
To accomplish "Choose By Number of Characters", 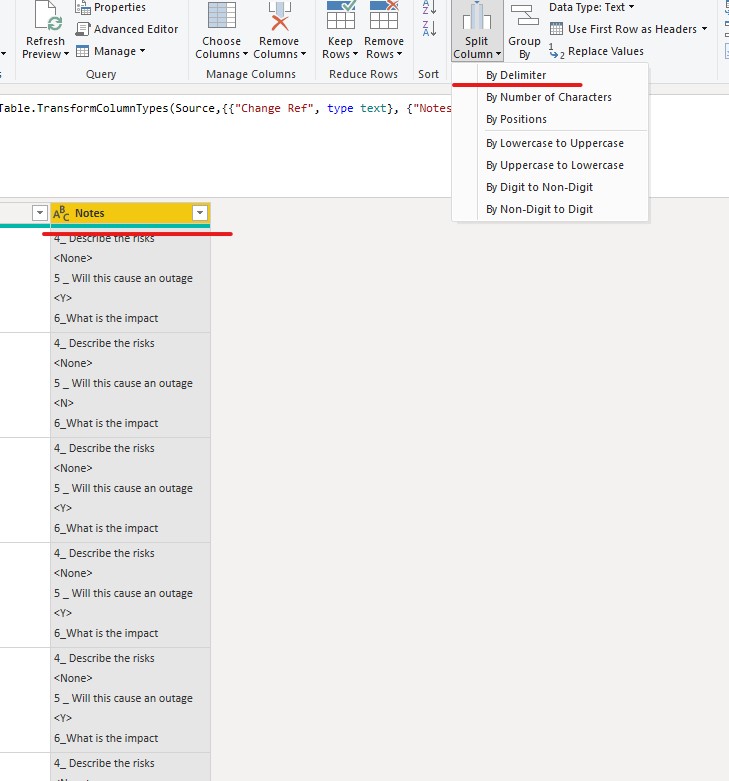I will (x=550, y=97).
